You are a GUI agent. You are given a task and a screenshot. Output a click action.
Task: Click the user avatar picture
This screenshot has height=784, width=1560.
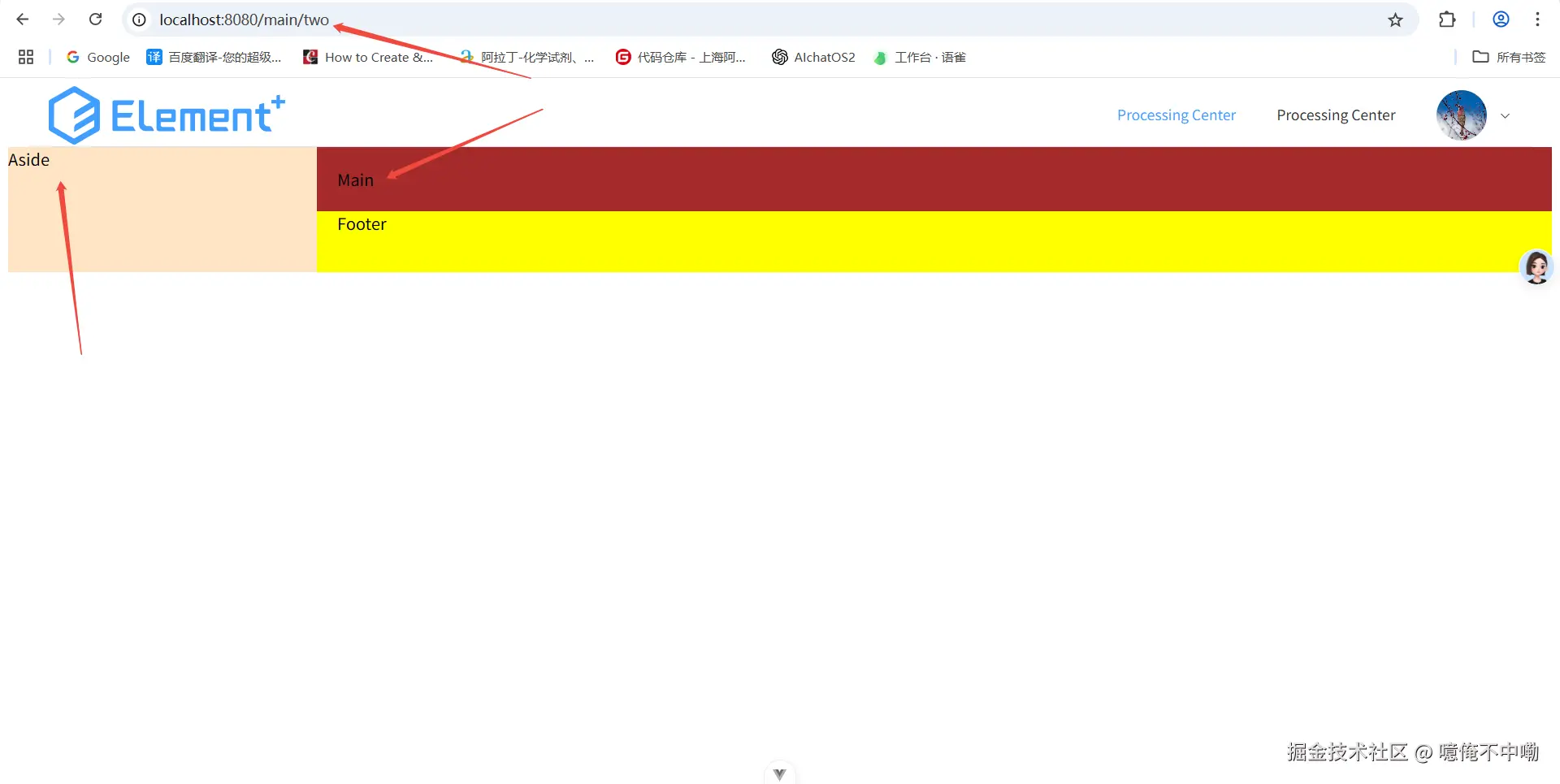click(1461, 115)
